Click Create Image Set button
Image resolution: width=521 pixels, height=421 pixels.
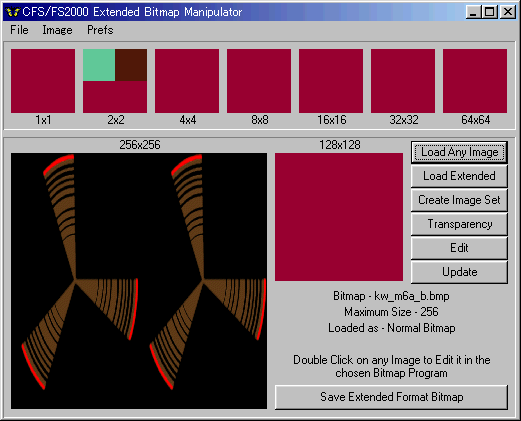tap(459, 200)
